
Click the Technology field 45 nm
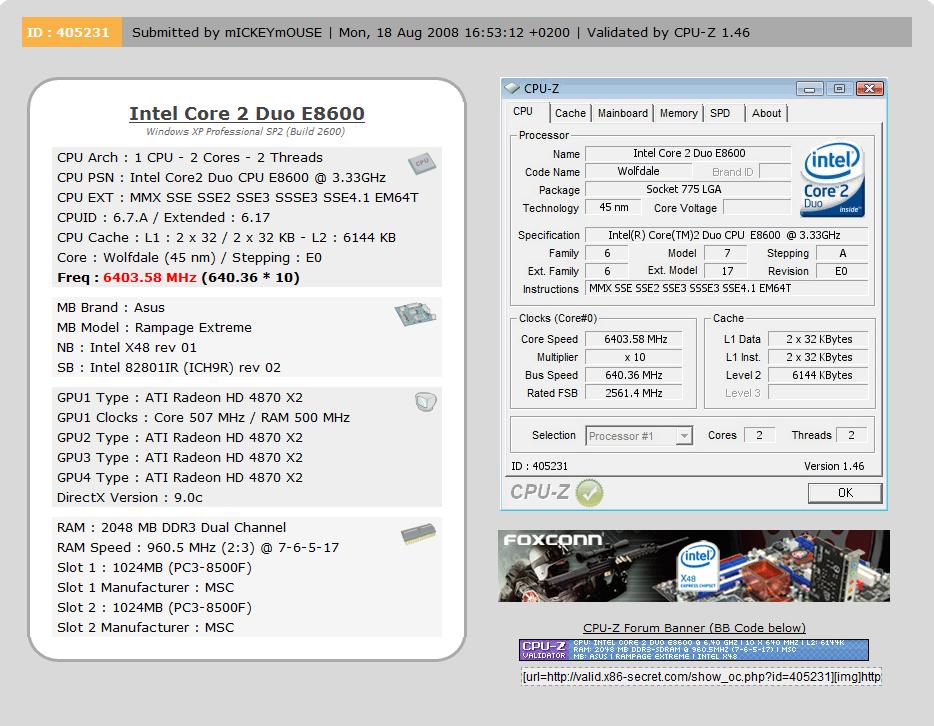(x=614, y=207)
